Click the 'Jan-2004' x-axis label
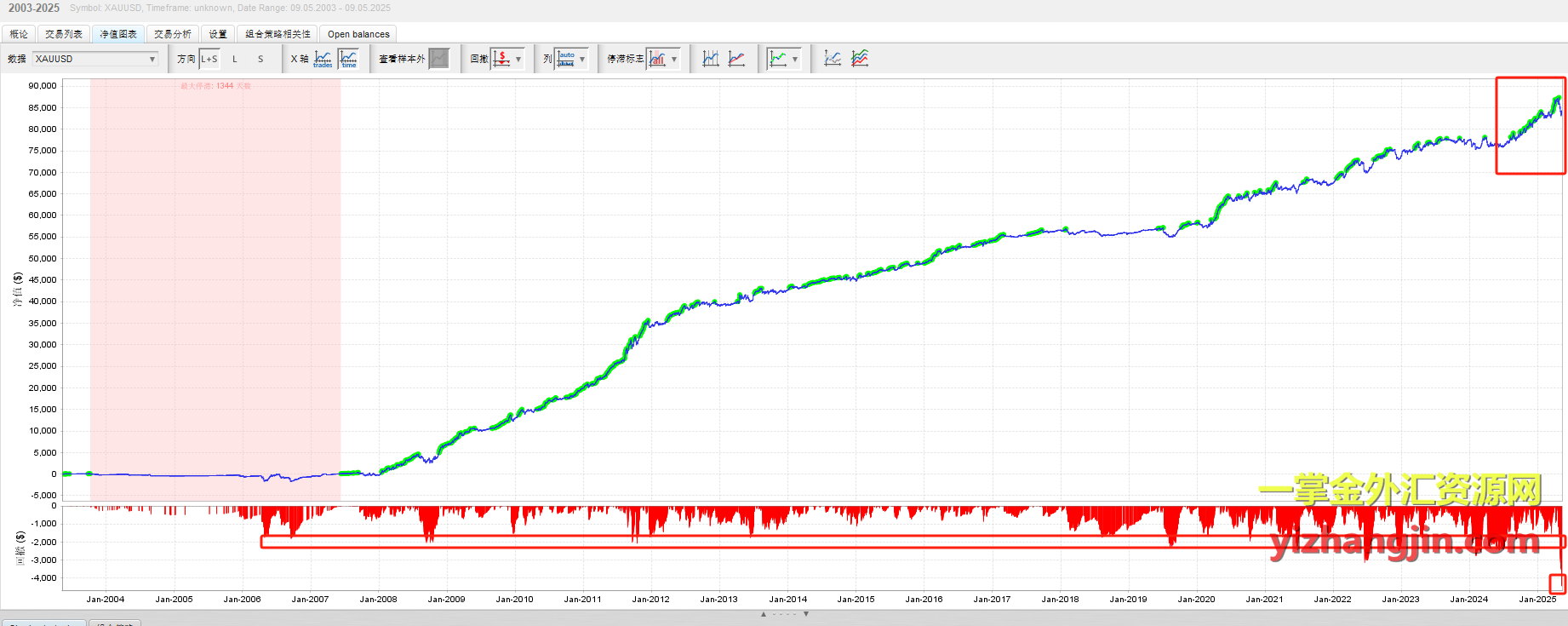The image size is (1568, 626). click(106, 599)
